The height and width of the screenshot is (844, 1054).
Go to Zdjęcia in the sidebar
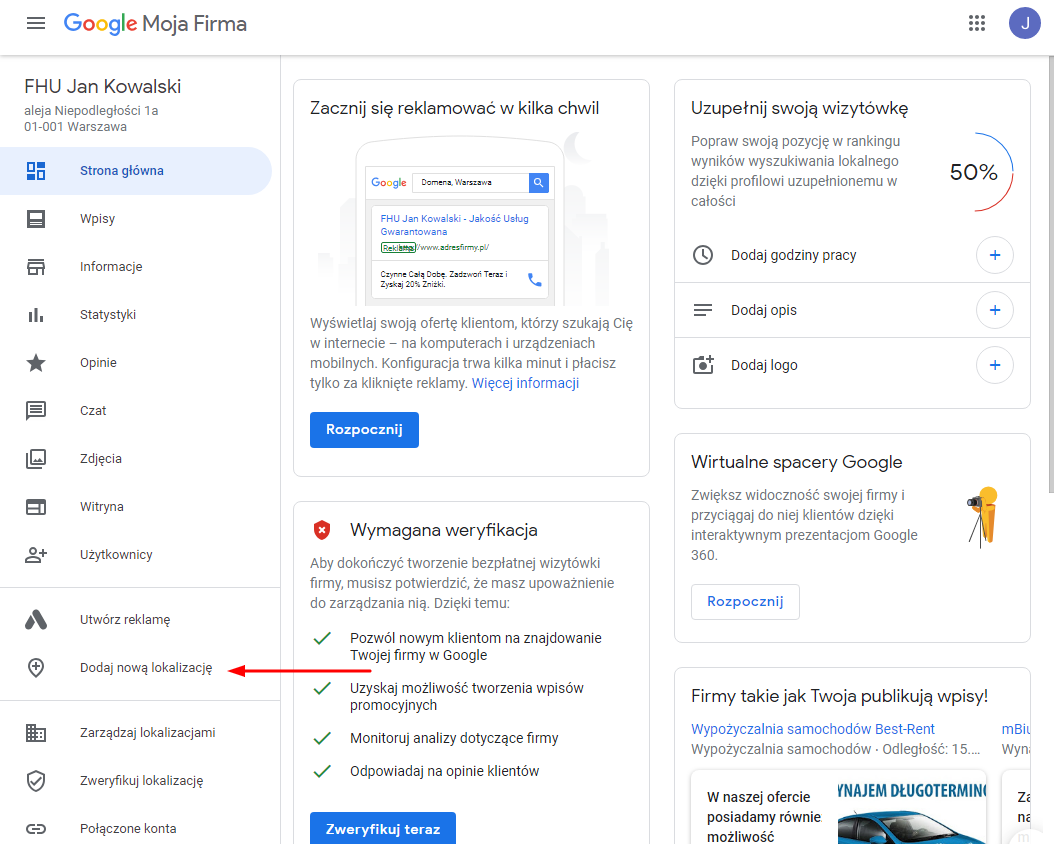pos(101,459)
